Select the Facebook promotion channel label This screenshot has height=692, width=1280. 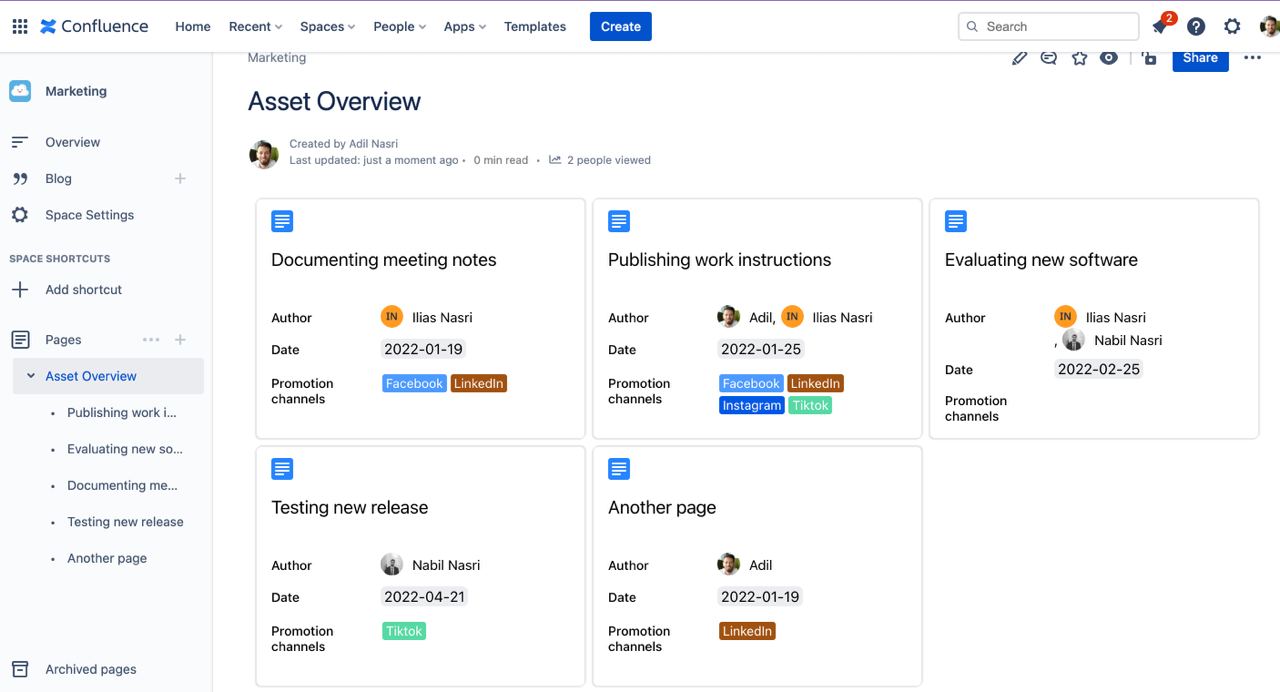coord(414,383)
